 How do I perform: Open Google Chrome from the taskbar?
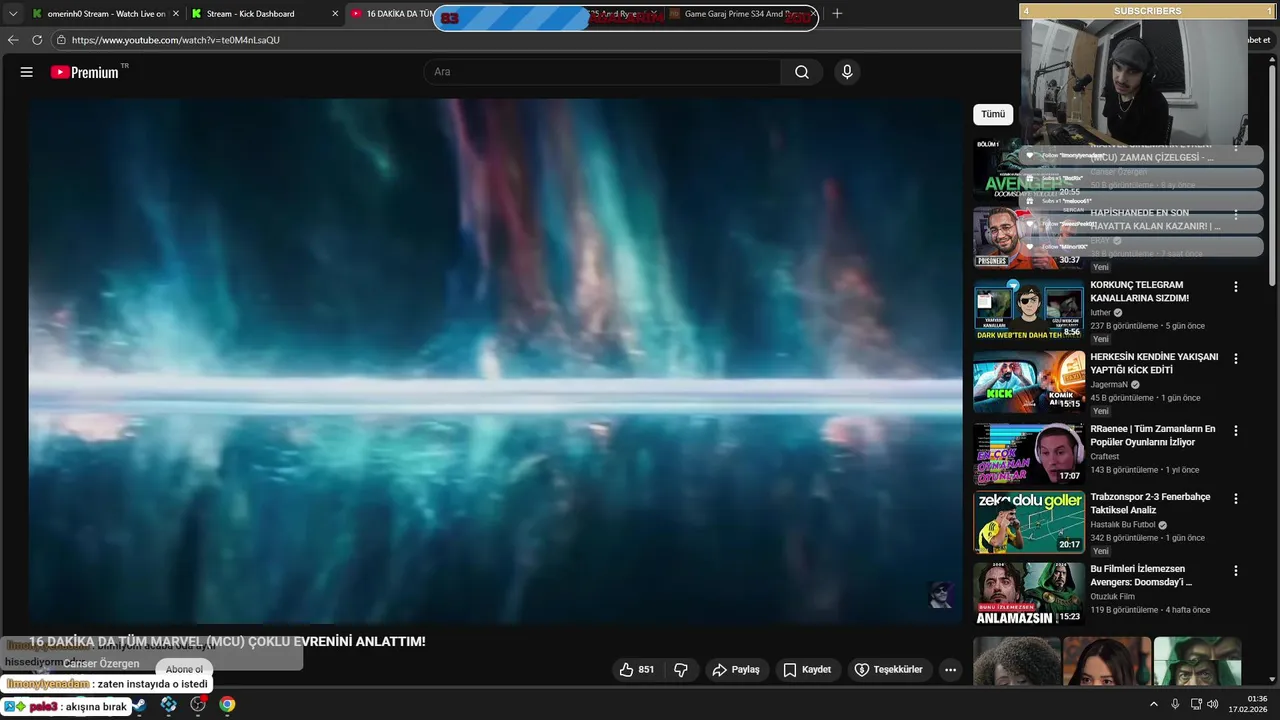click(228, 705)
